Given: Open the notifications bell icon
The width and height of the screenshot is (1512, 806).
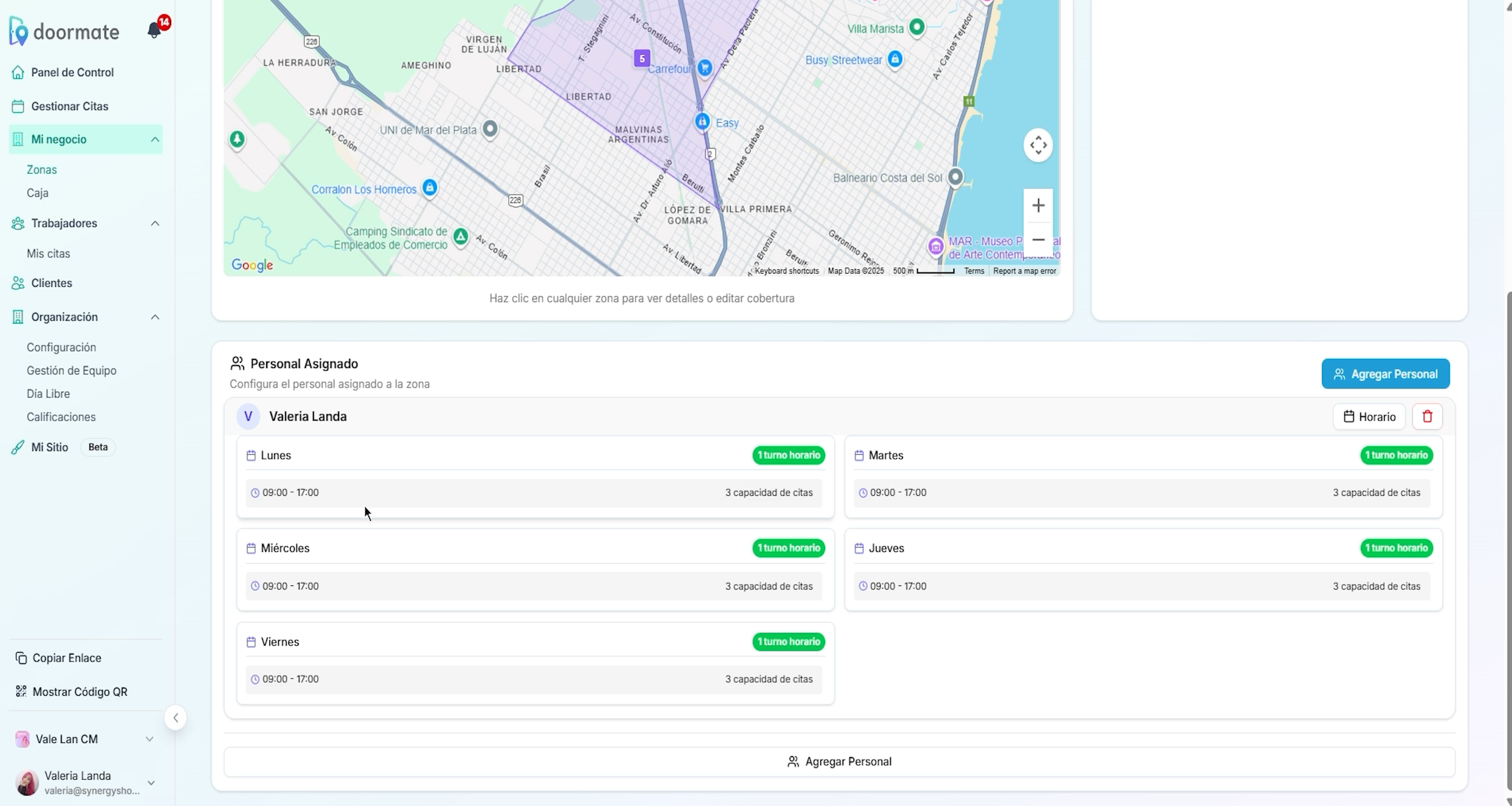Looking at the screenshot, I should (x=154, y=30).
